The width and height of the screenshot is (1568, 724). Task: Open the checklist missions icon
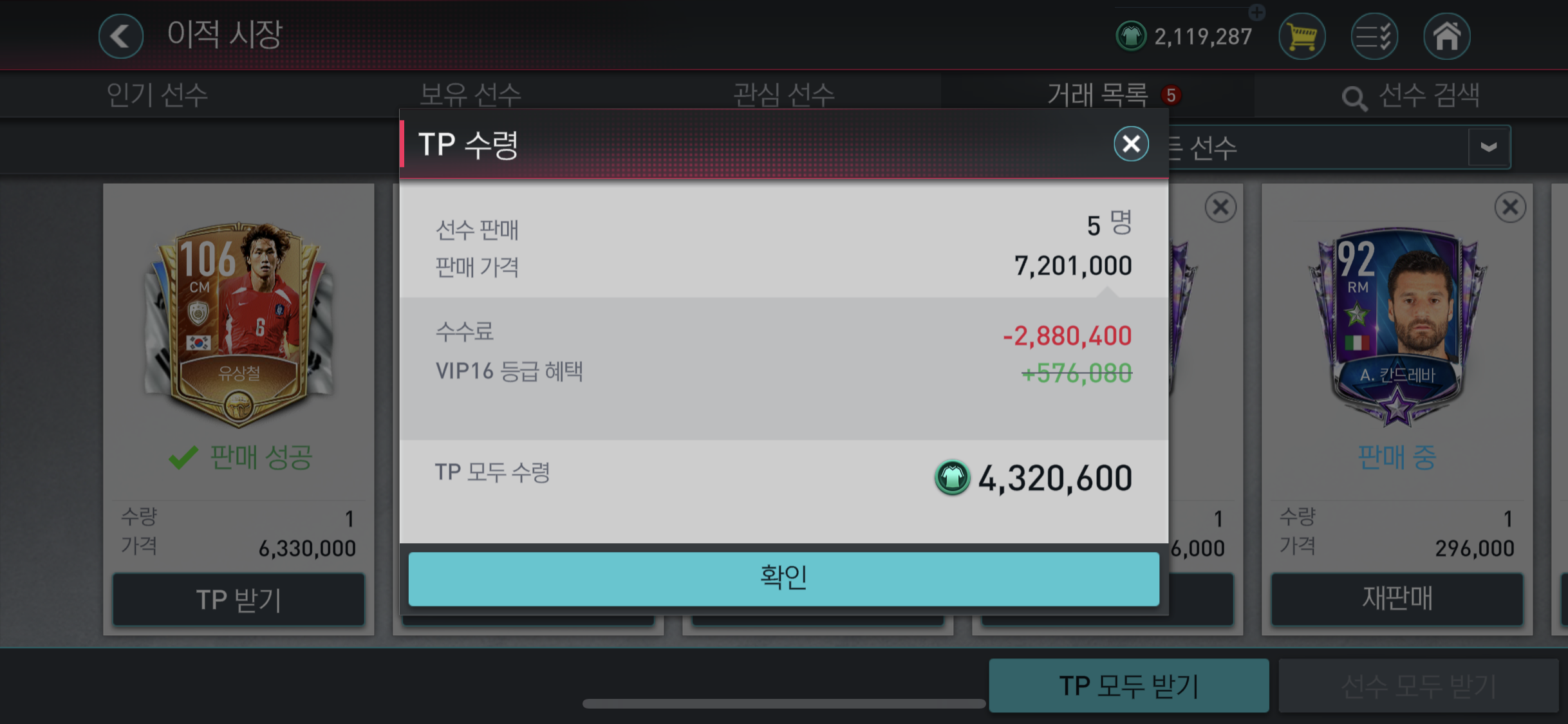tap(1374, 36)
